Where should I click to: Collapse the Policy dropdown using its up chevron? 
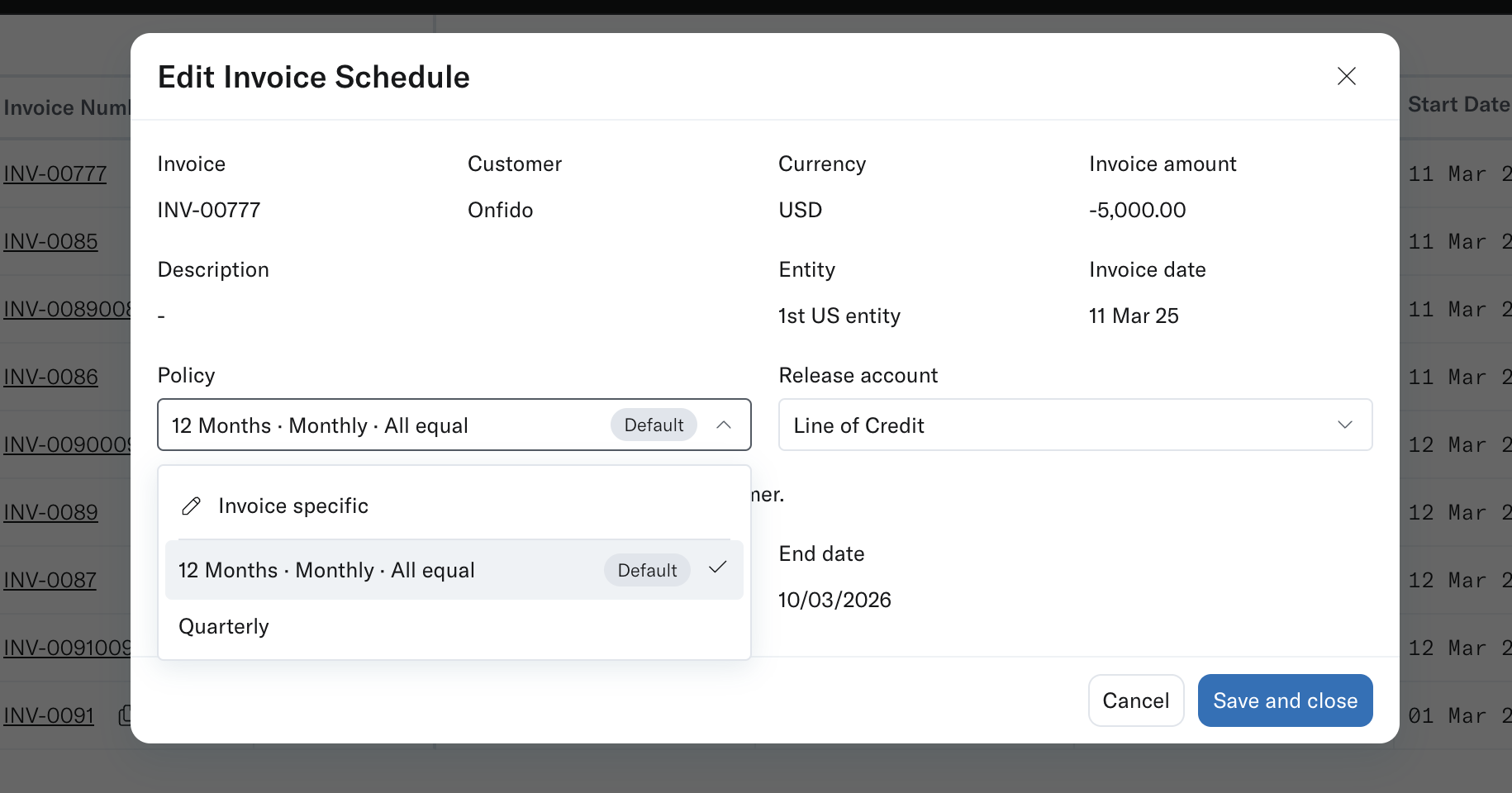[x=724, y=425]
